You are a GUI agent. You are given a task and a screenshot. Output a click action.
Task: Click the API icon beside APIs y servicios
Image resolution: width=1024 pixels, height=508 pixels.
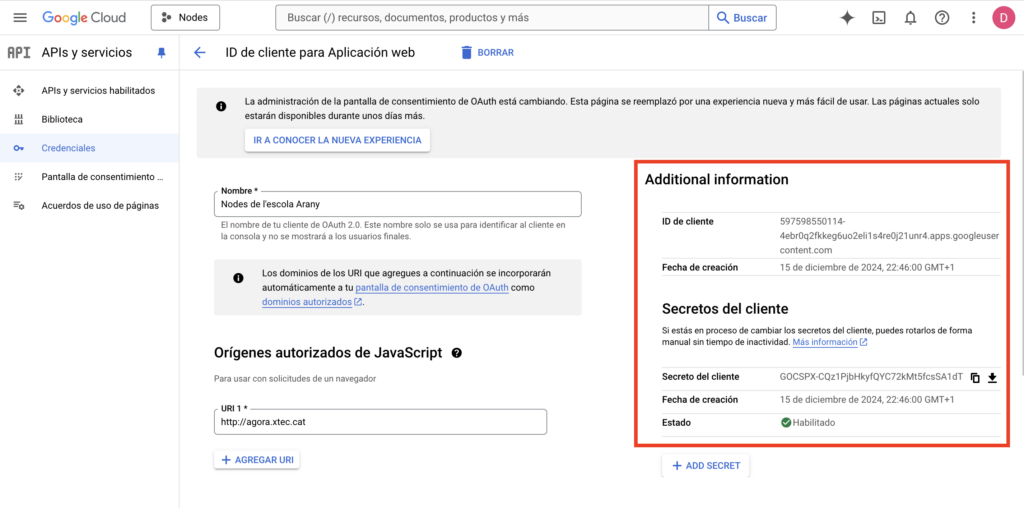19,53
